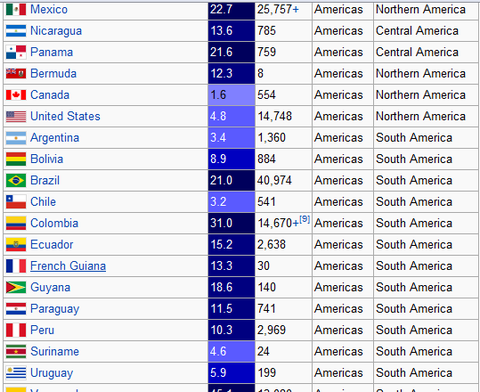The height and width of the screenshot is (392, 480).
Task: Select Uruguay's rate cell 5.9
Action: [x=231, y=373]
